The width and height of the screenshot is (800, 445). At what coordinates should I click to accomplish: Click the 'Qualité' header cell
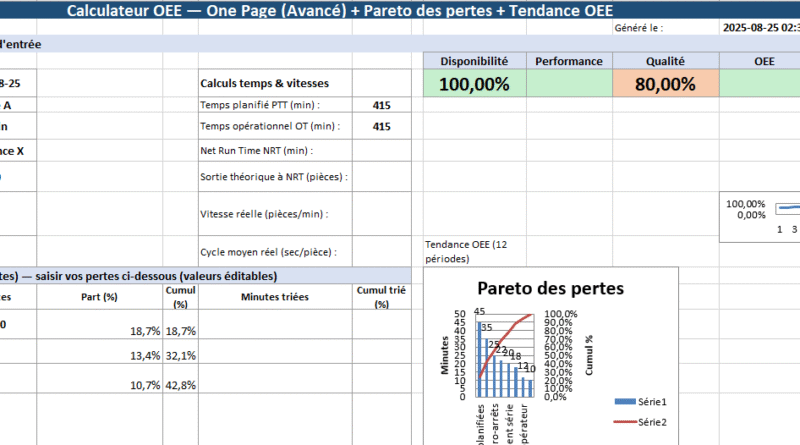click(x=665, y=61)
